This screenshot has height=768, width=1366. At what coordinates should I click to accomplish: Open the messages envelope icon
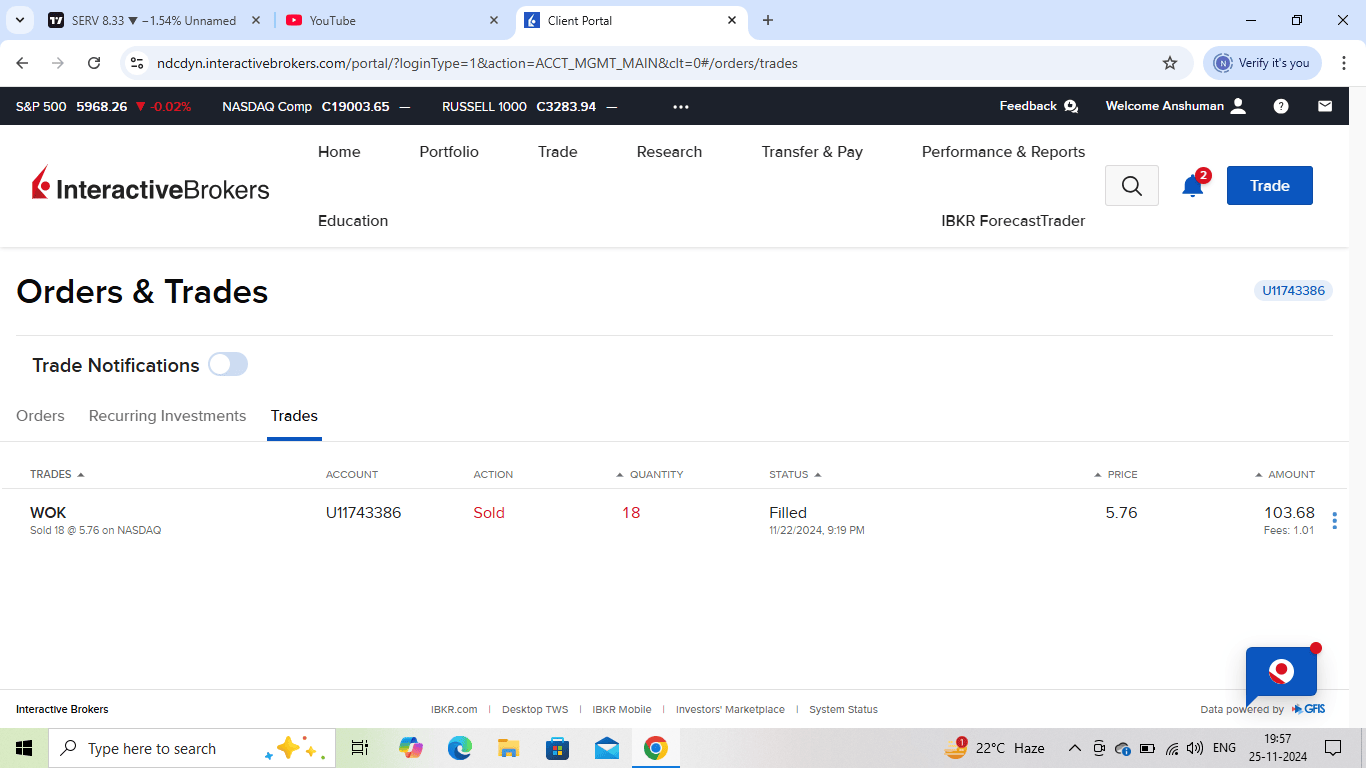[1325, 106]
